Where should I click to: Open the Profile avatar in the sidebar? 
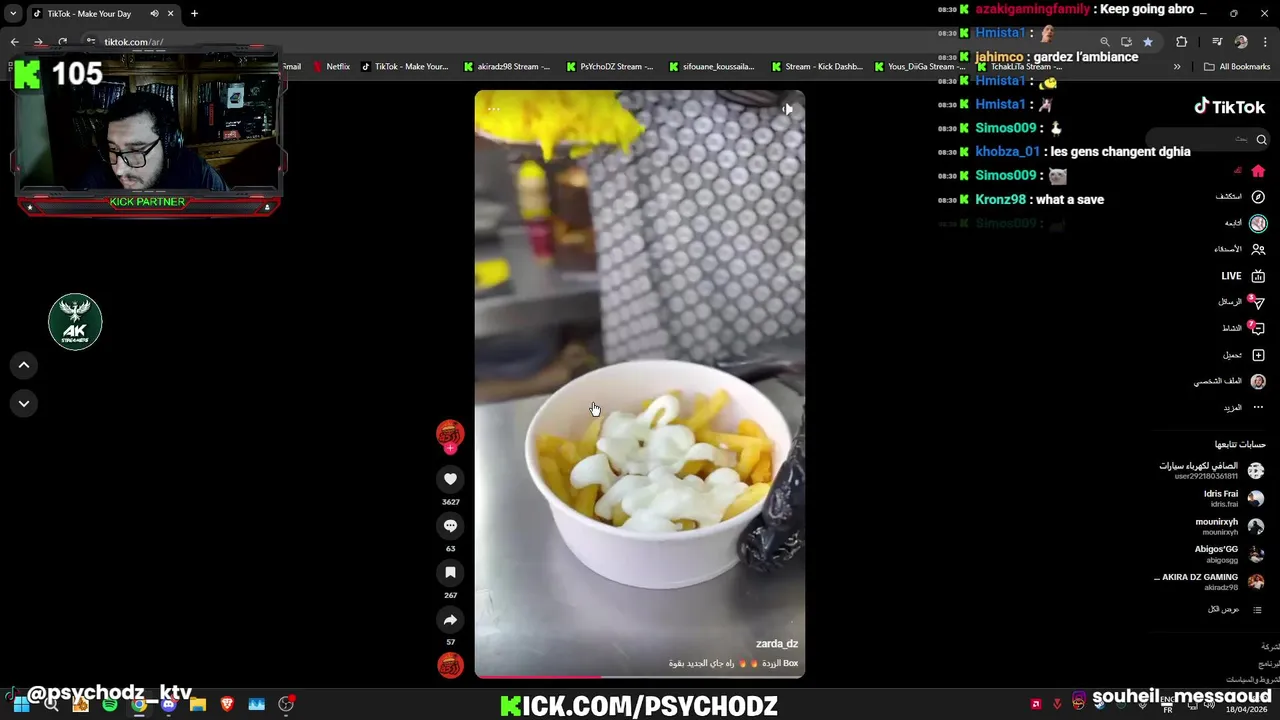1258,381
